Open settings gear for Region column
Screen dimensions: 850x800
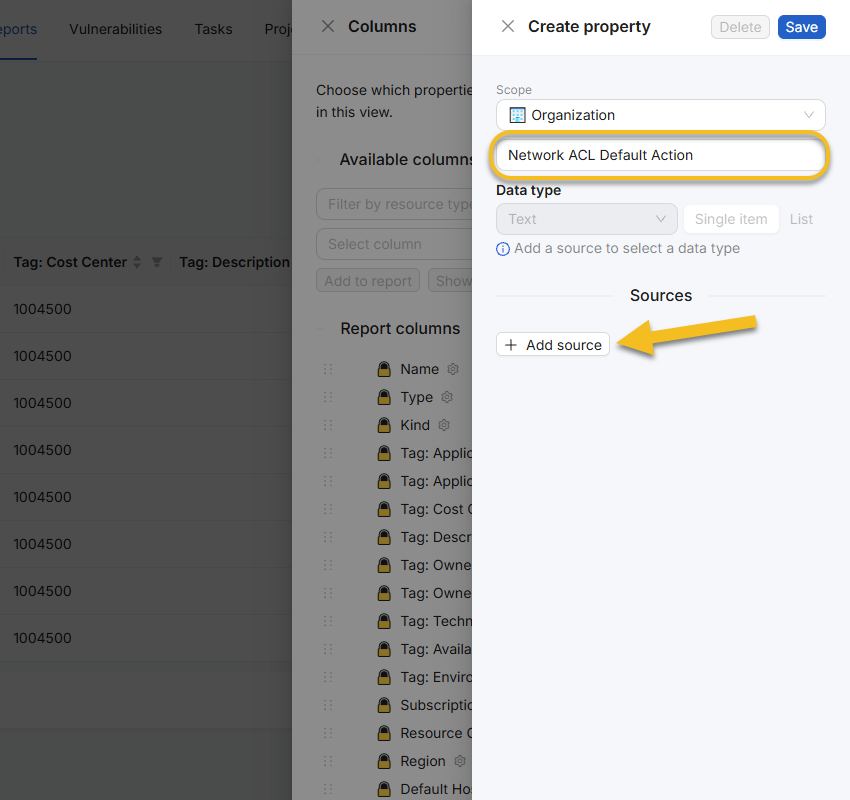pyautogui.click(x=460, y=761)
